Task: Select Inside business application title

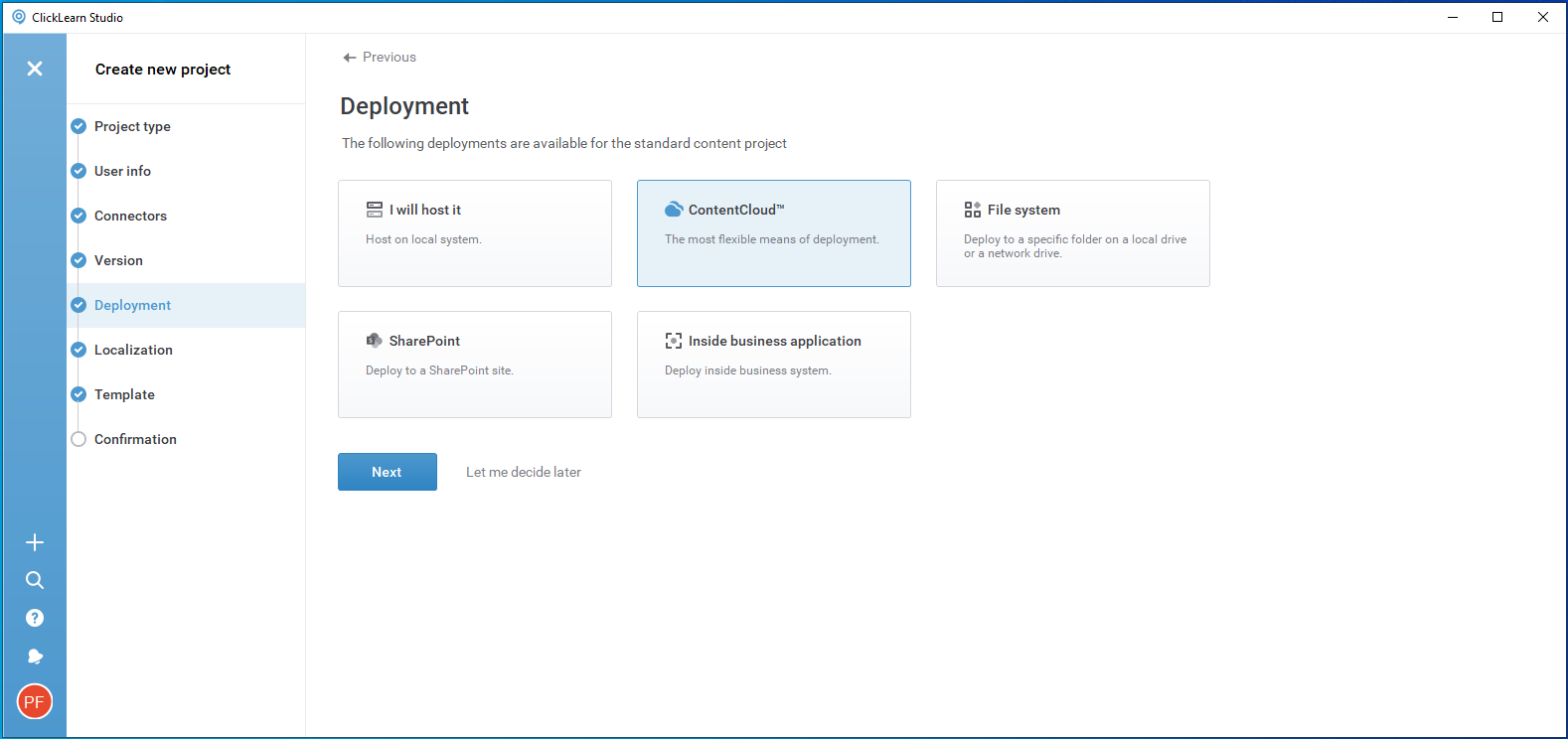Action: tap(775, 341)
